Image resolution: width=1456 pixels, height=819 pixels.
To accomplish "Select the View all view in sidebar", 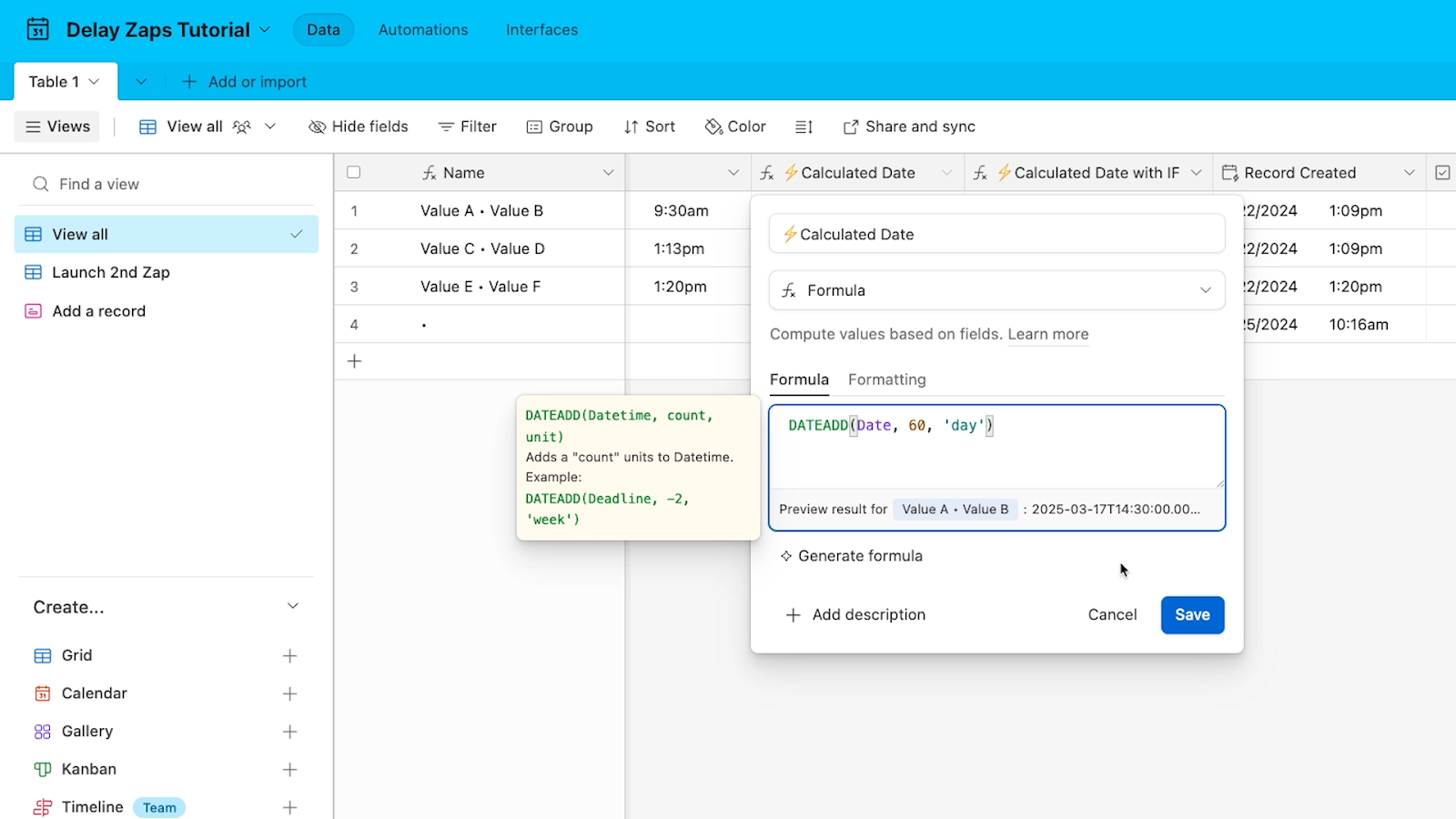I will pyautogui.click(x=167, y=235).
